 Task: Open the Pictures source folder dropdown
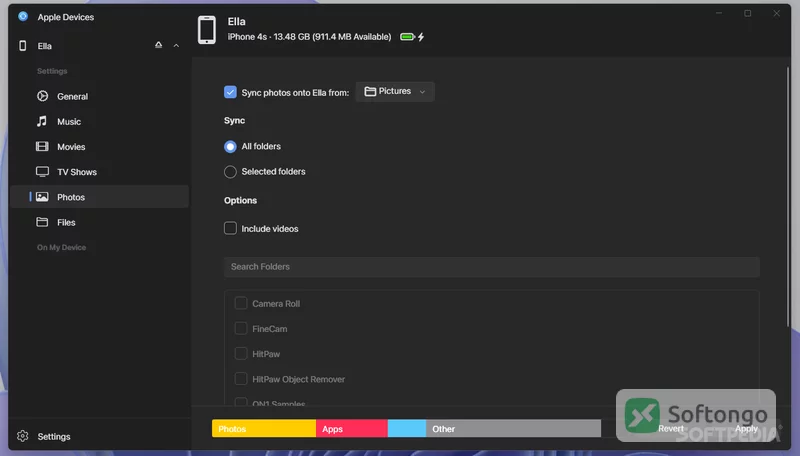point(395,91)
